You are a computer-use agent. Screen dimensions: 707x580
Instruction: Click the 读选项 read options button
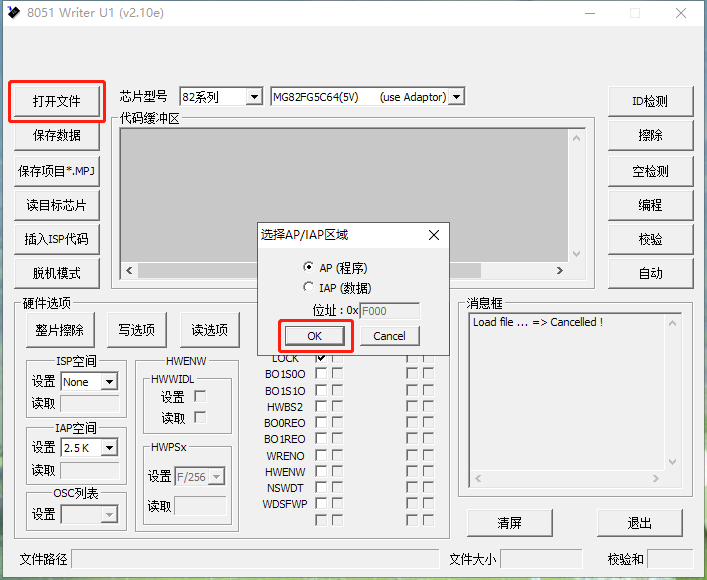pos(210,330)
